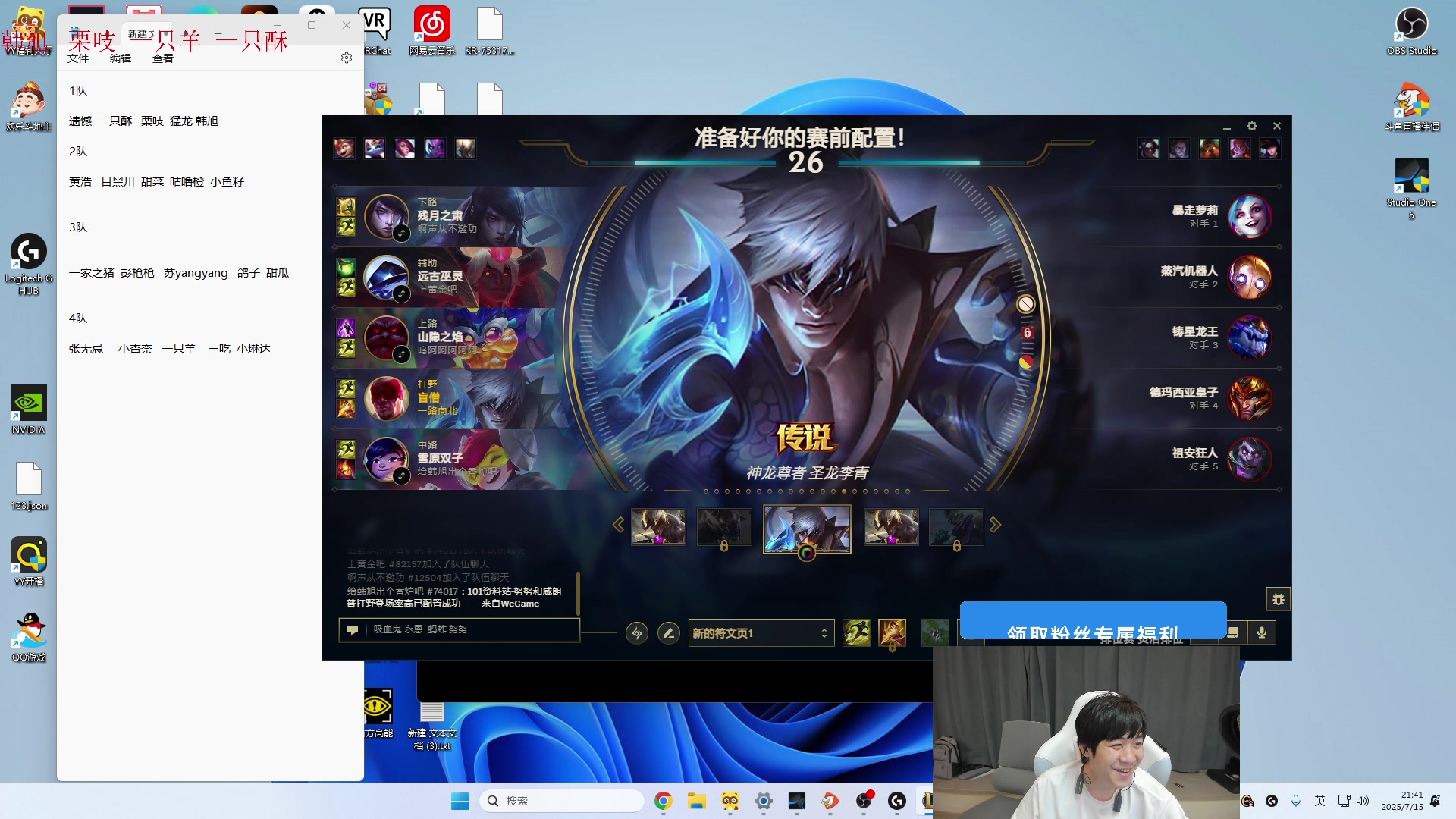Screen dimensions: 1456x819
Task: Click the 黄浩 目黑川 甜菜 line in Notepad
Action: point(156,182)
